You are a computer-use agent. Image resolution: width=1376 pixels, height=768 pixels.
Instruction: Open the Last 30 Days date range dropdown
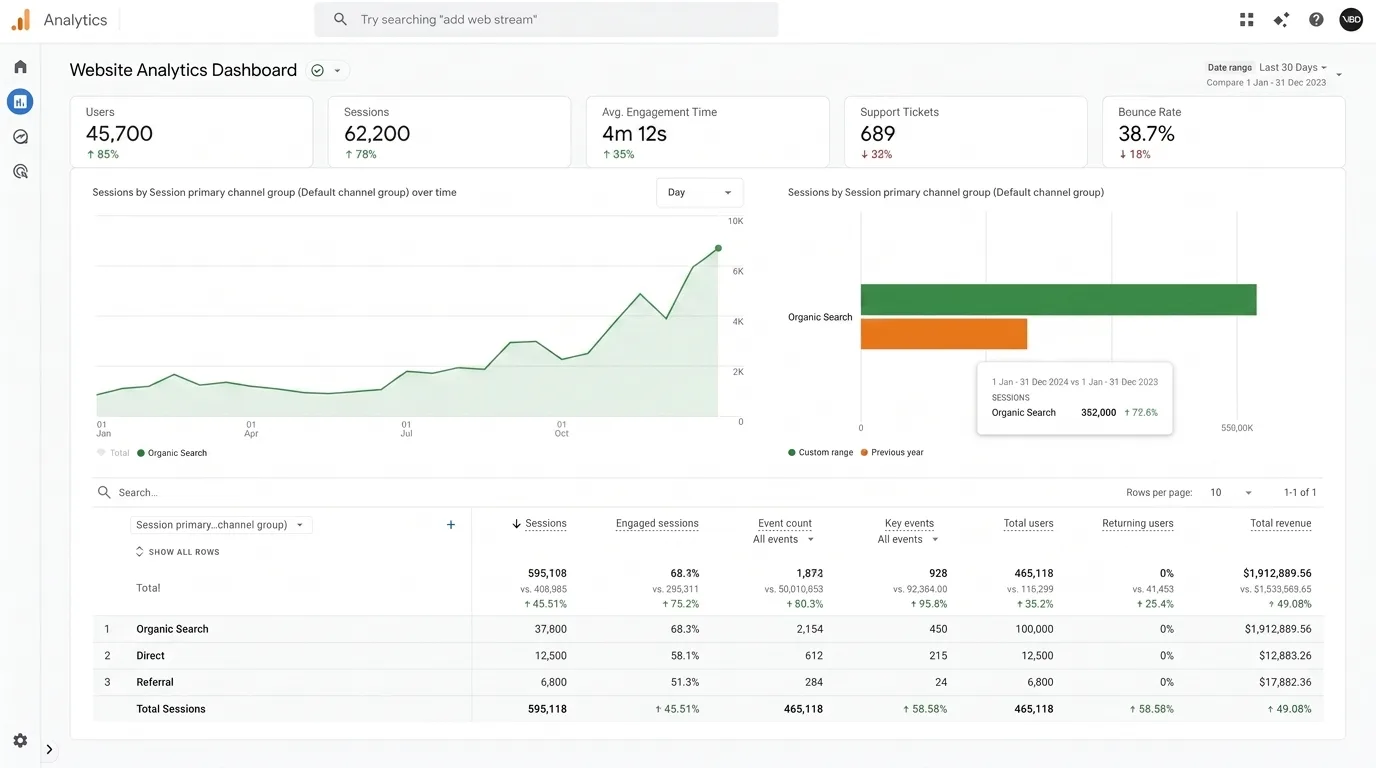(1293, 68)
